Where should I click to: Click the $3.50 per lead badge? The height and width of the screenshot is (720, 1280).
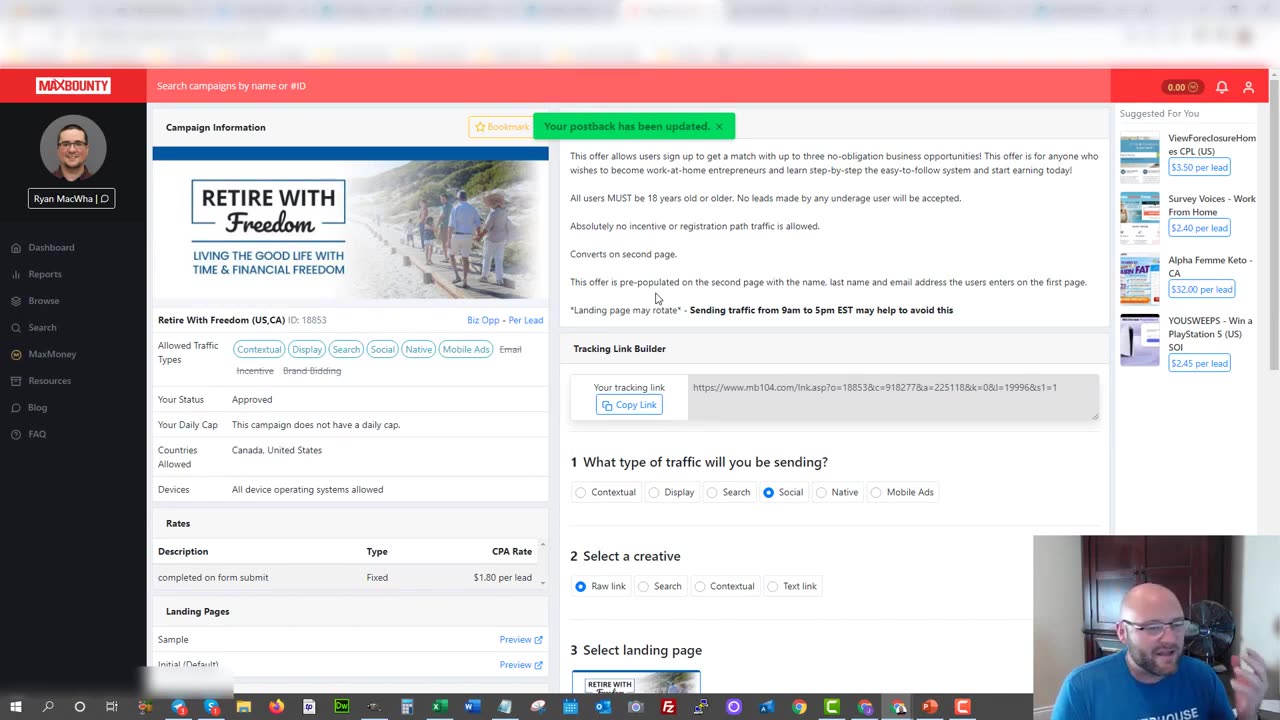click(1199, 167)
